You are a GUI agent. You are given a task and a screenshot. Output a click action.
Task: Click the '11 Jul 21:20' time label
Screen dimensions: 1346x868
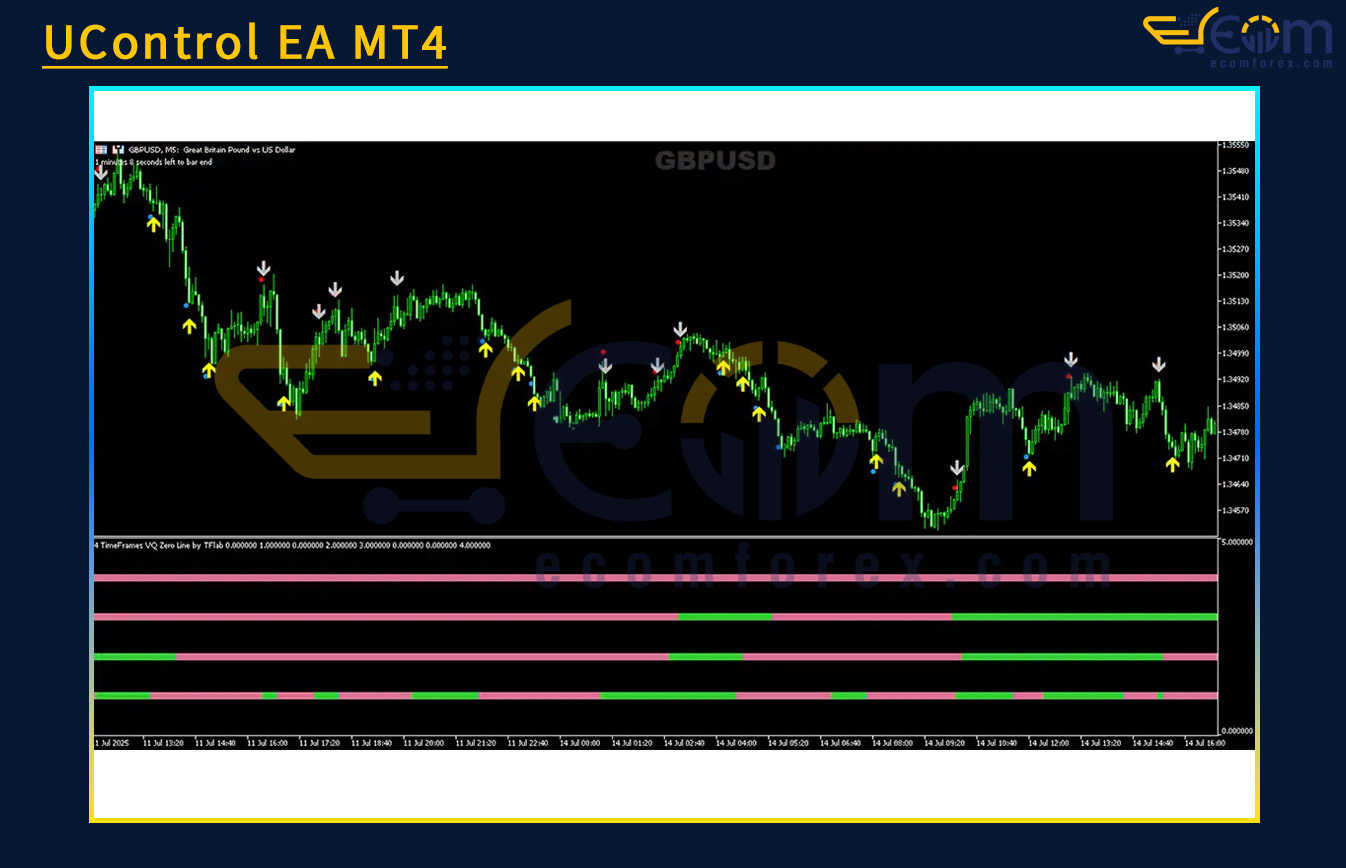pyautogui.click(x=475, y=743)
